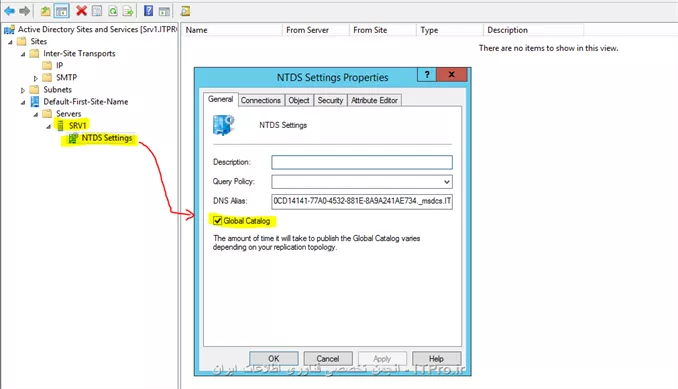Click the Sites folder icon
This screenshot has width=678, height=389.
coord(21,41)
